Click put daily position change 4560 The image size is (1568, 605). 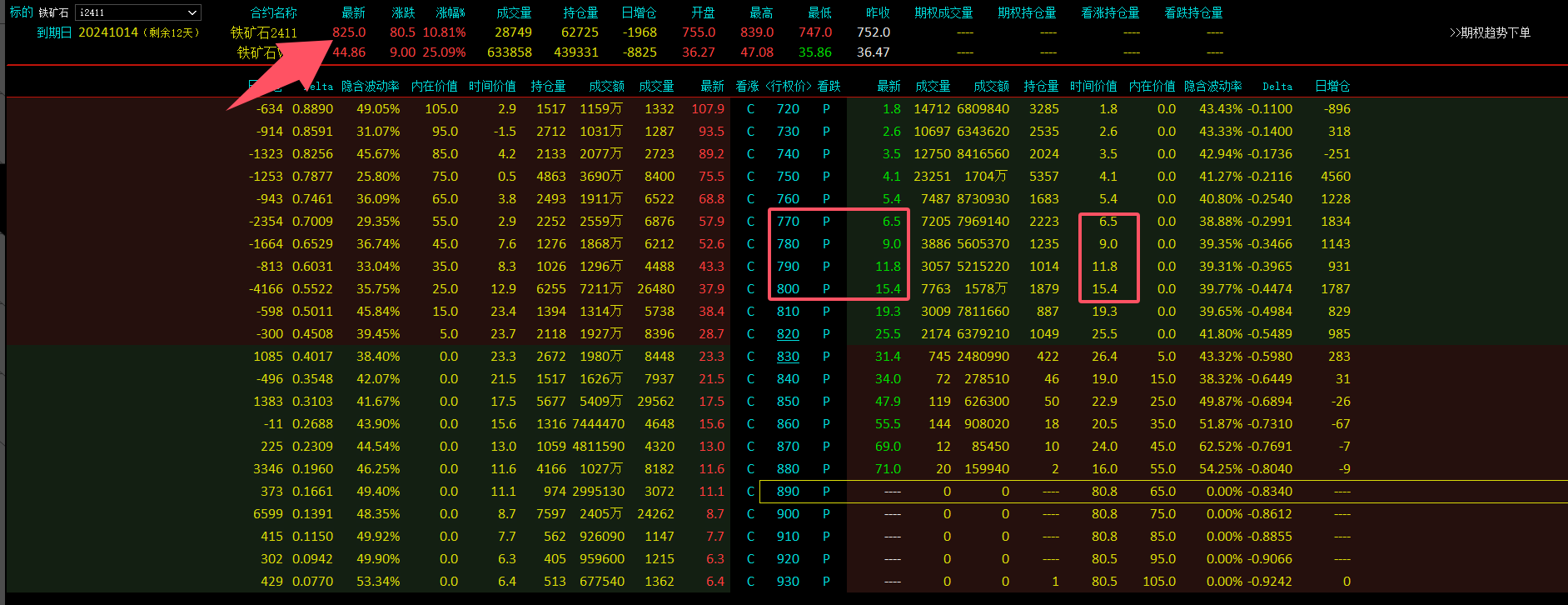[1336, 177]
